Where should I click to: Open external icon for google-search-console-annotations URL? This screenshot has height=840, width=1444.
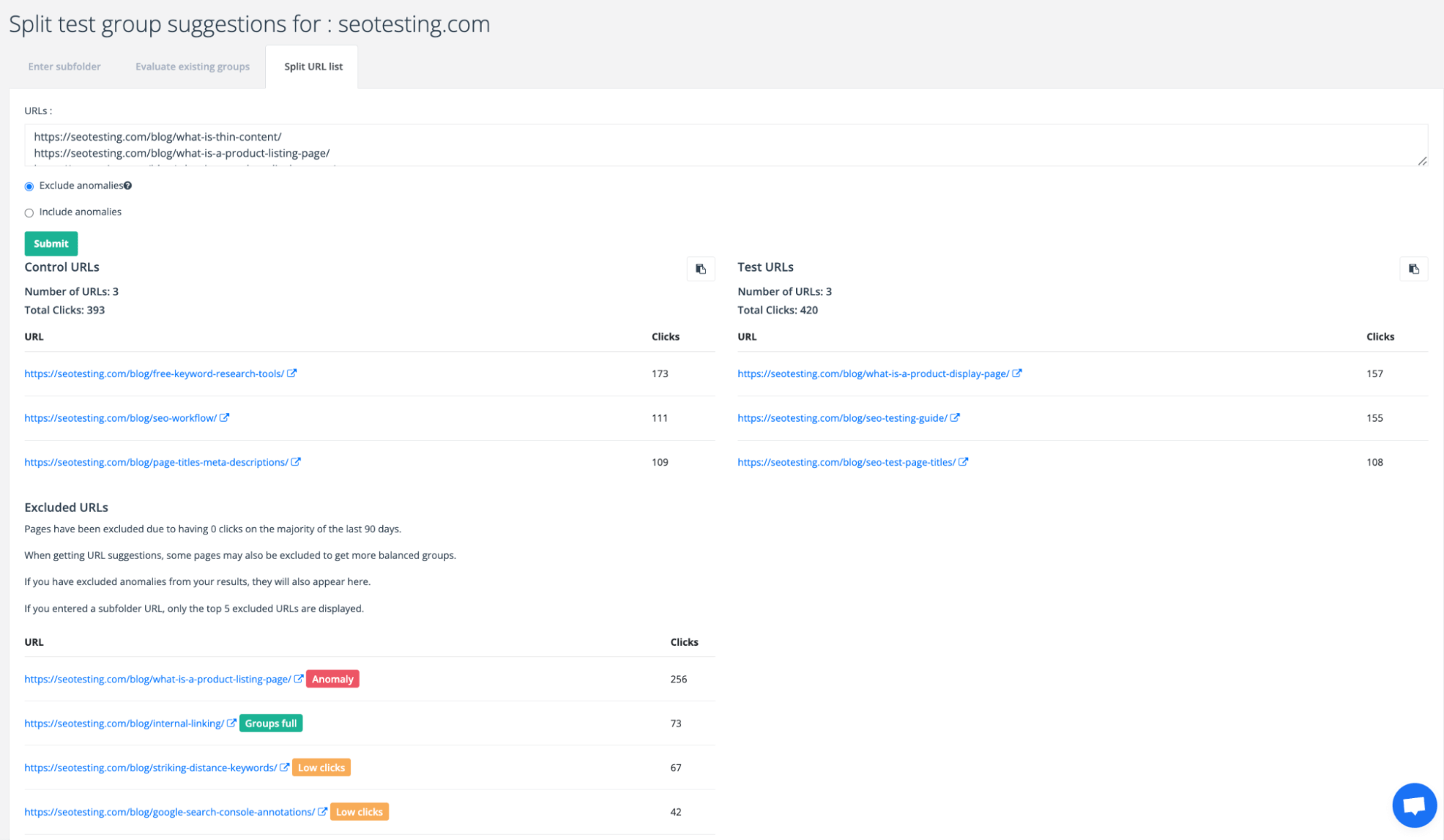322,812
